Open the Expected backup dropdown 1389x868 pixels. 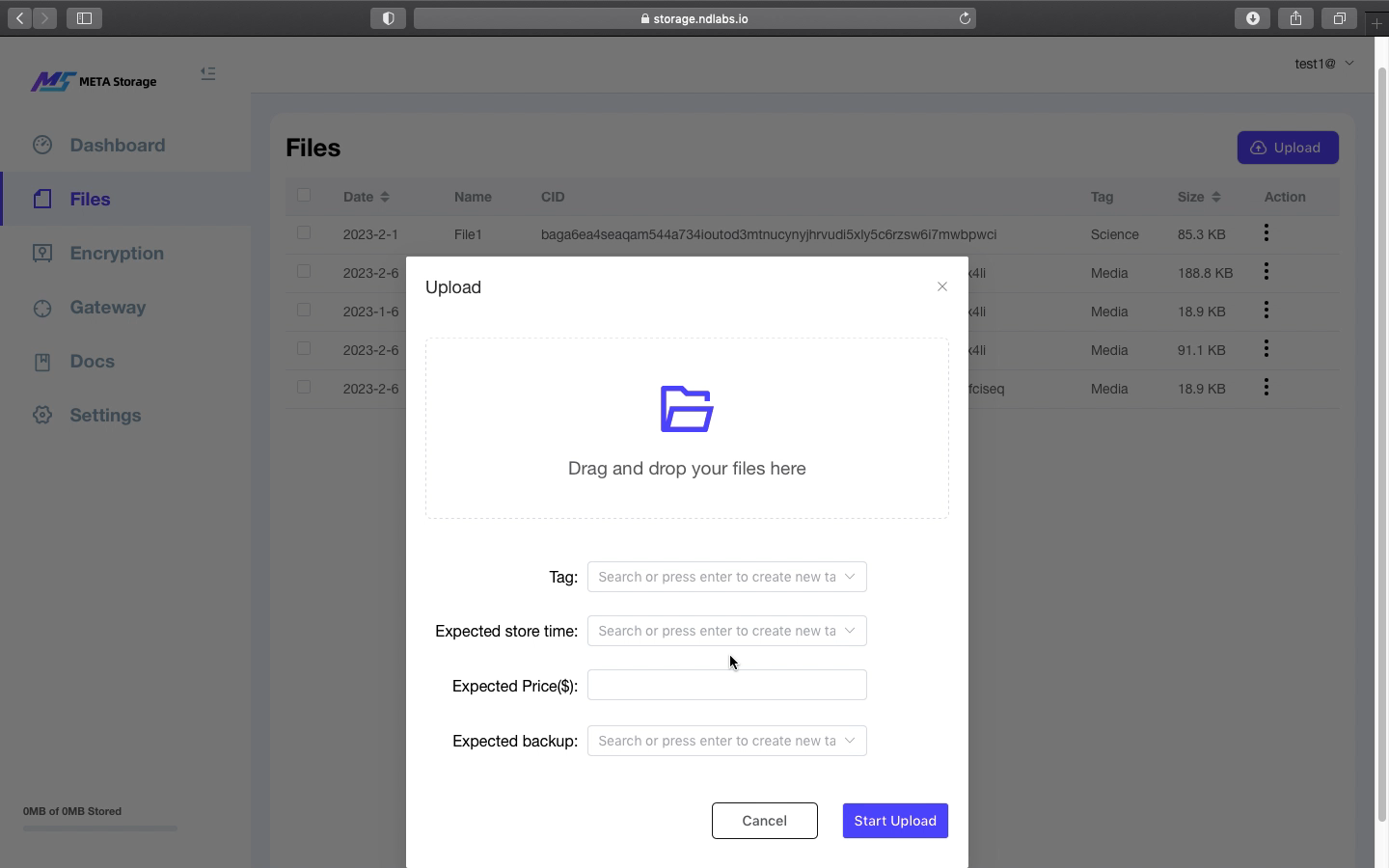click(x=727, y=741)
